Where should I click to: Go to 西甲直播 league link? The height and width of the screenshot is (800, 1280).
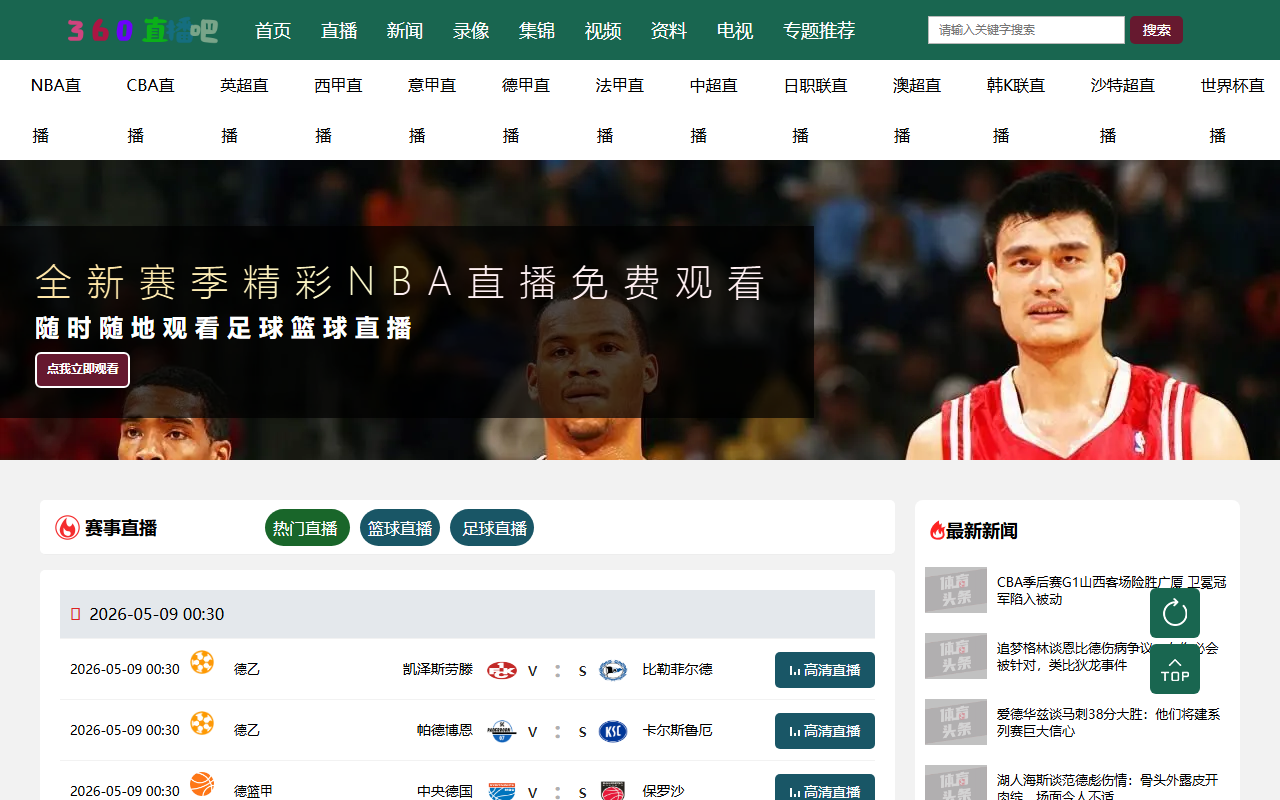[x=338, y=110]
